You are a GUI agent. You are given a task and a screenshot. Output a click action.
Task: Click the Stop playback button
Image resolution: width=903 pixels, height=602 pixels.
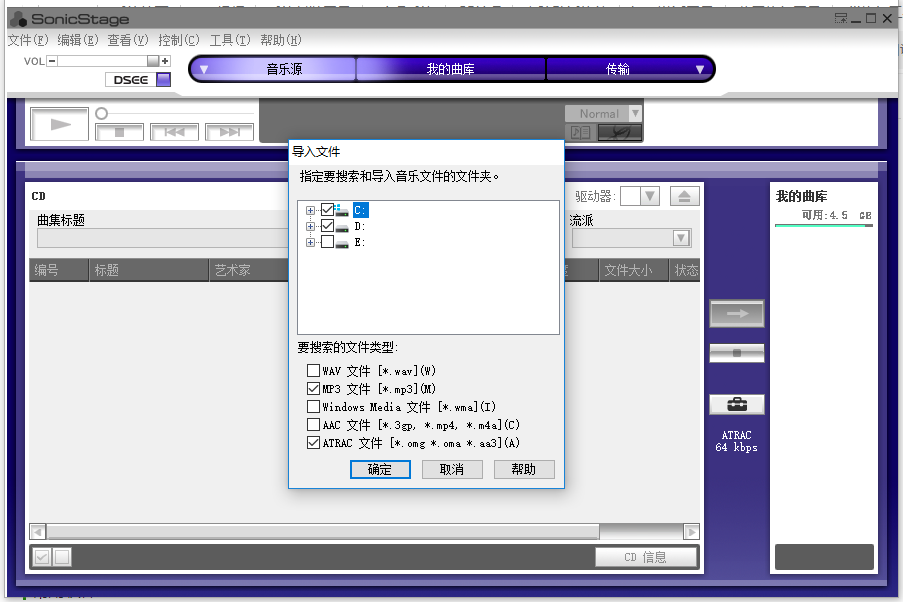click(119, 132)
